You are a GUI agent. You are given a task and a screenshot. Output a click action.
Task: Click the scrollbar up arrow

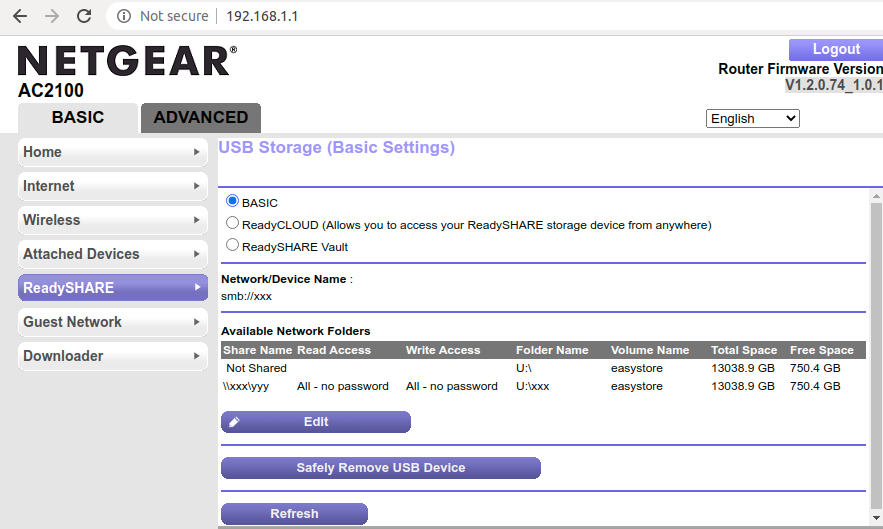[876, 196]
